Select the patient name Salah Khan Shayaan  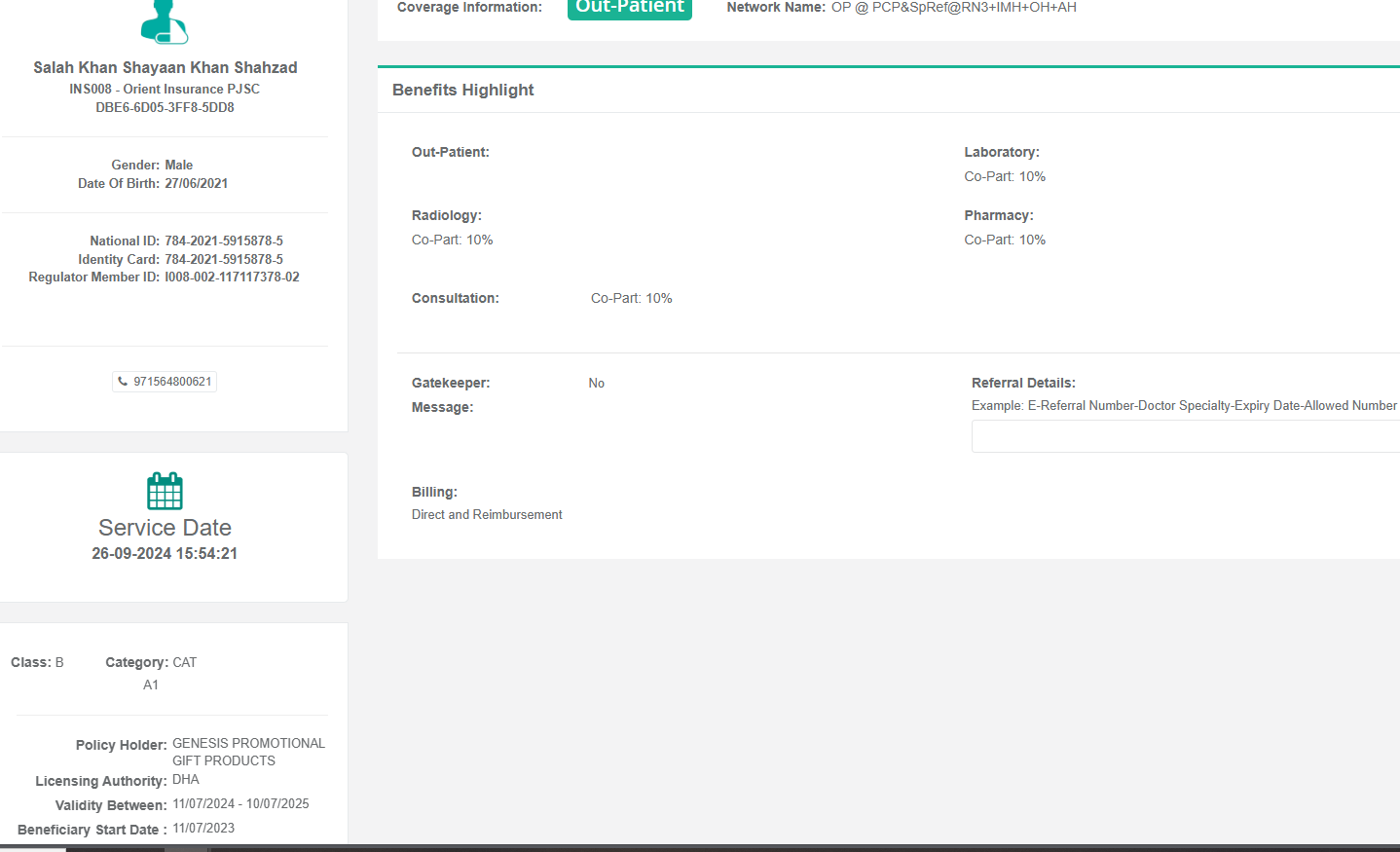point(165,67)
